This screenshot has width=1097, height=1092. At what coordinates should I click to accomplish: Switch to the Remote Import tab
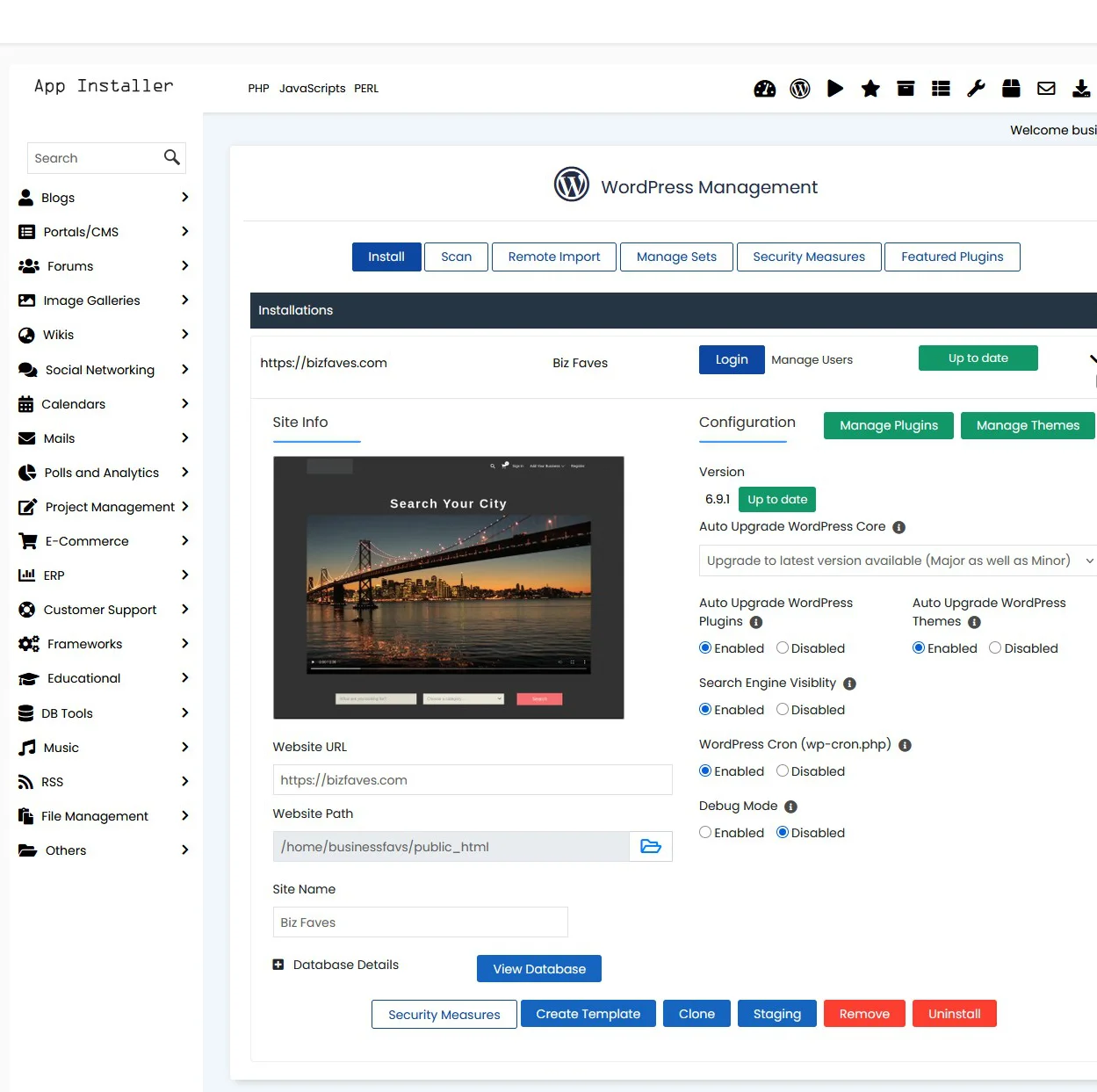(x=554, y=257)
